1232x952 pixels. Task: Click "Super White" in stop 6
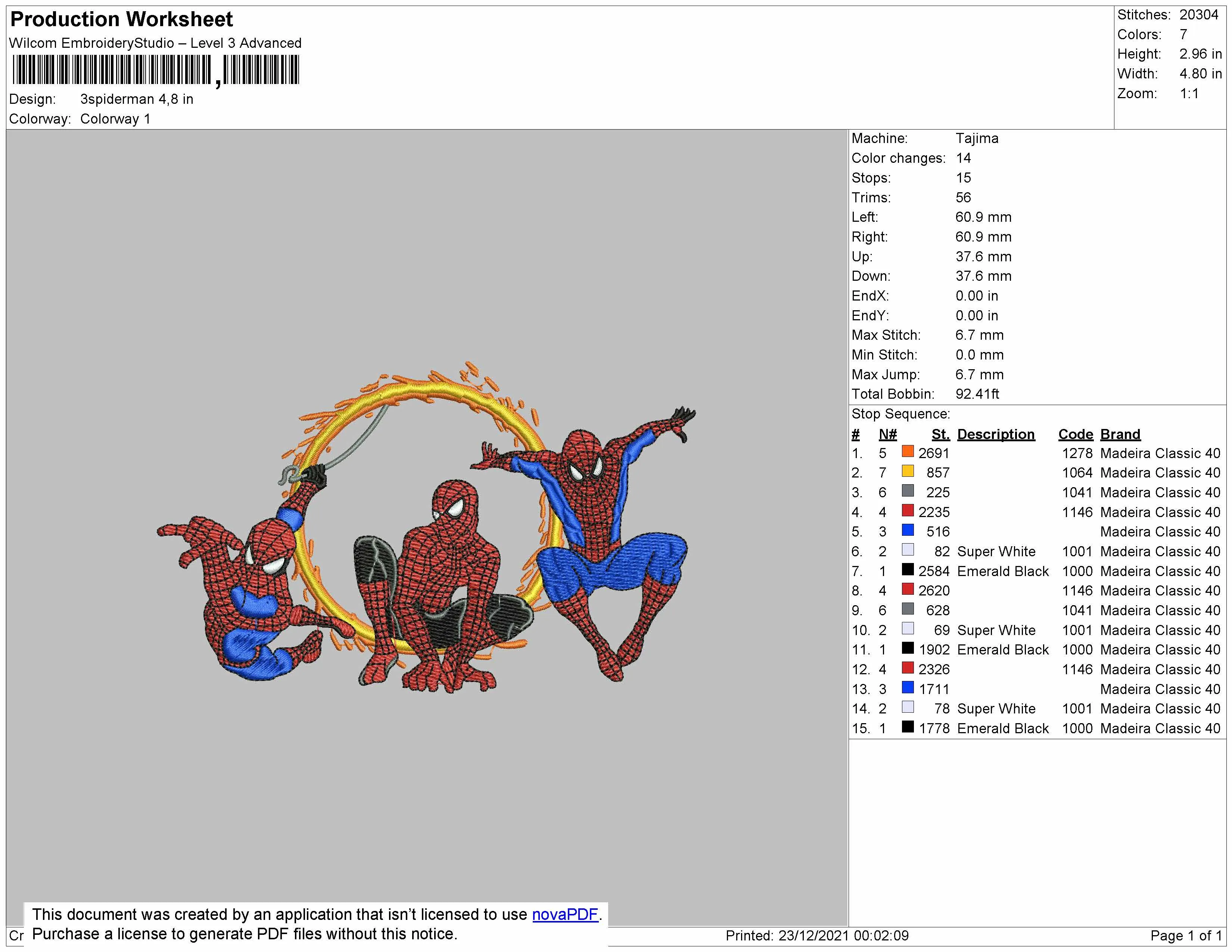pyautogui.click(x=996, y=551)
